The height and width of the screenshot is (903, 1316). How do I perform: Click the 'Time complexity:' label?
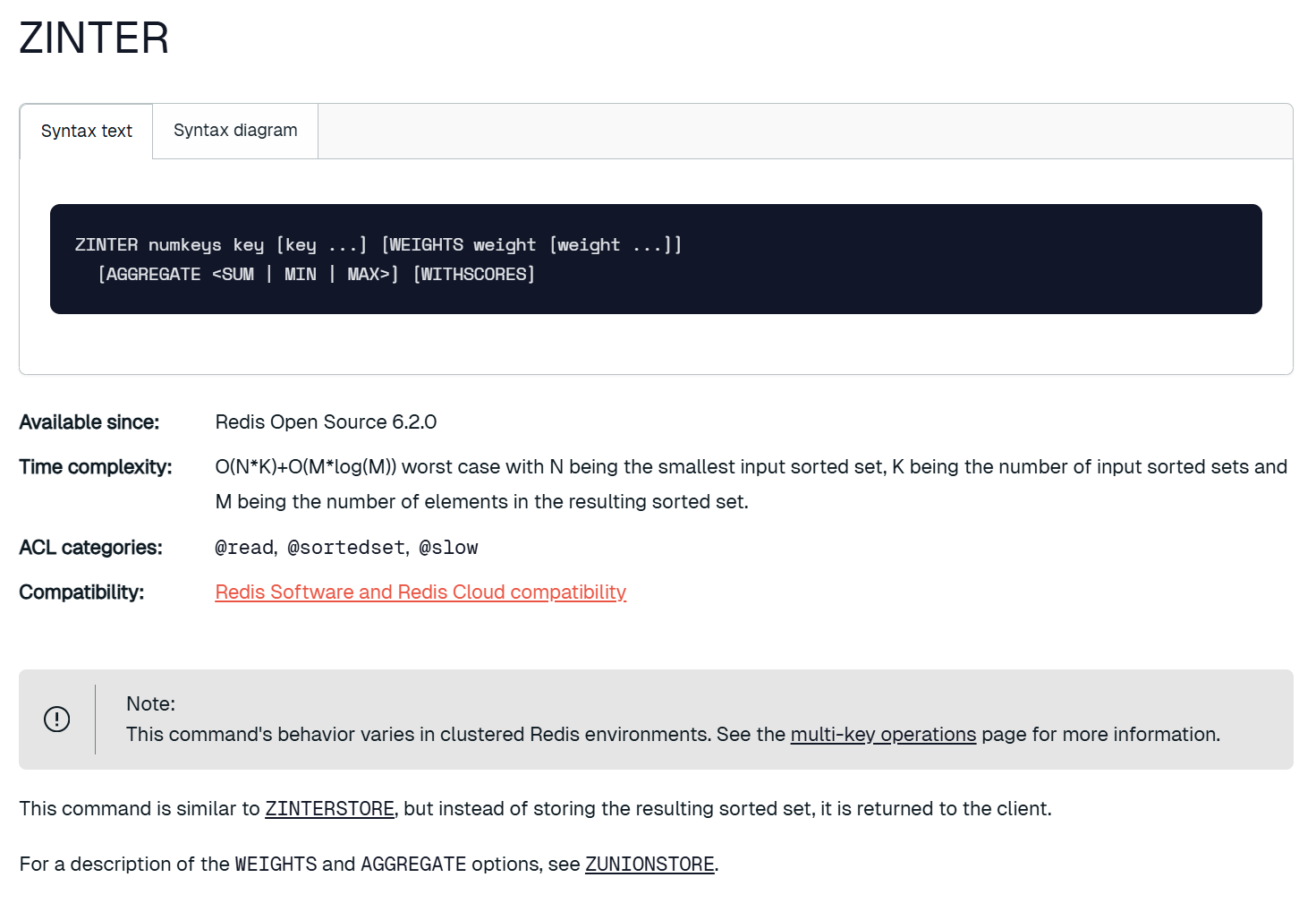coord(96,467)
